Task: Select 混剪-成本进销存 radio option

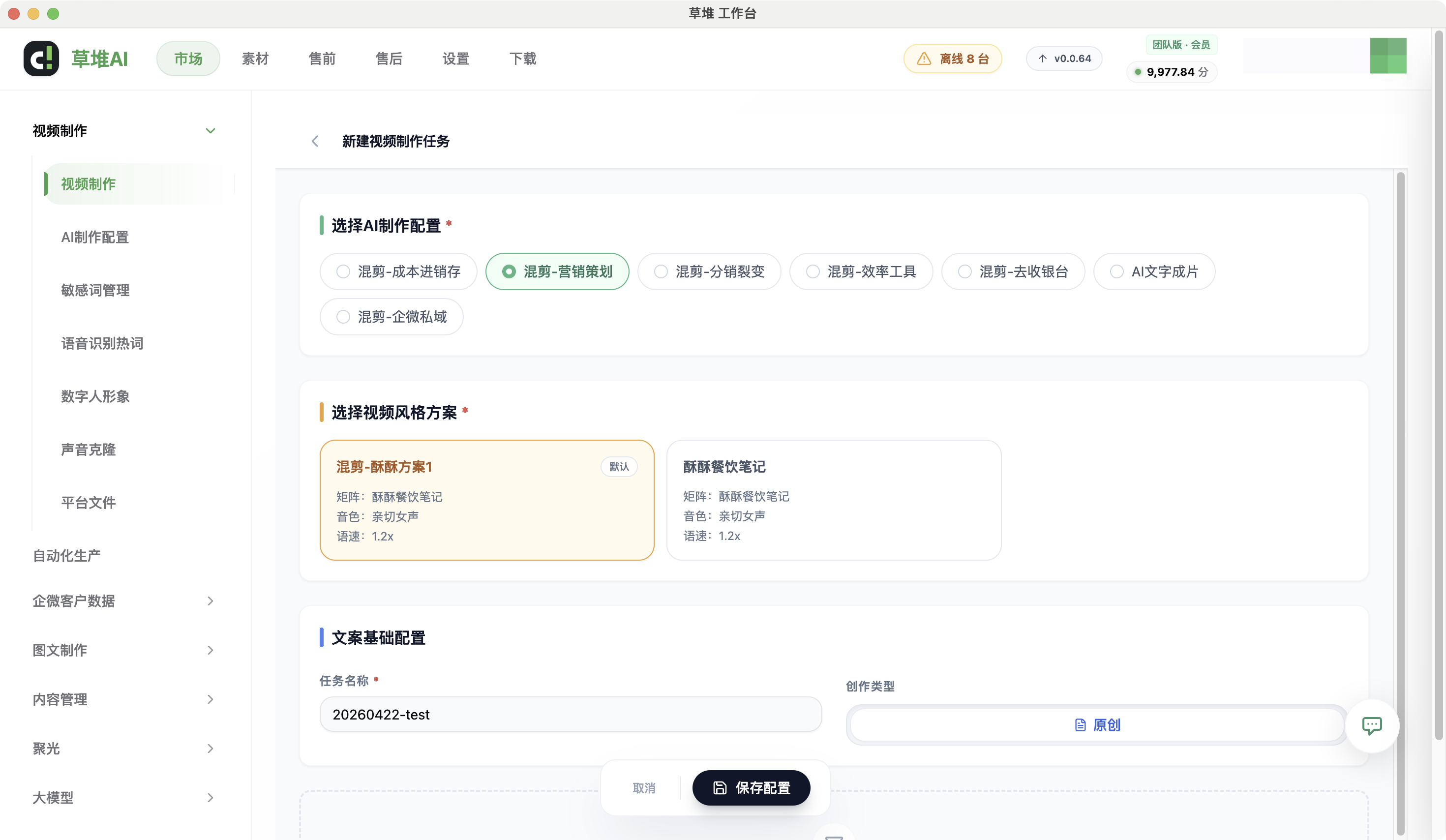Action: pos(398,271)
